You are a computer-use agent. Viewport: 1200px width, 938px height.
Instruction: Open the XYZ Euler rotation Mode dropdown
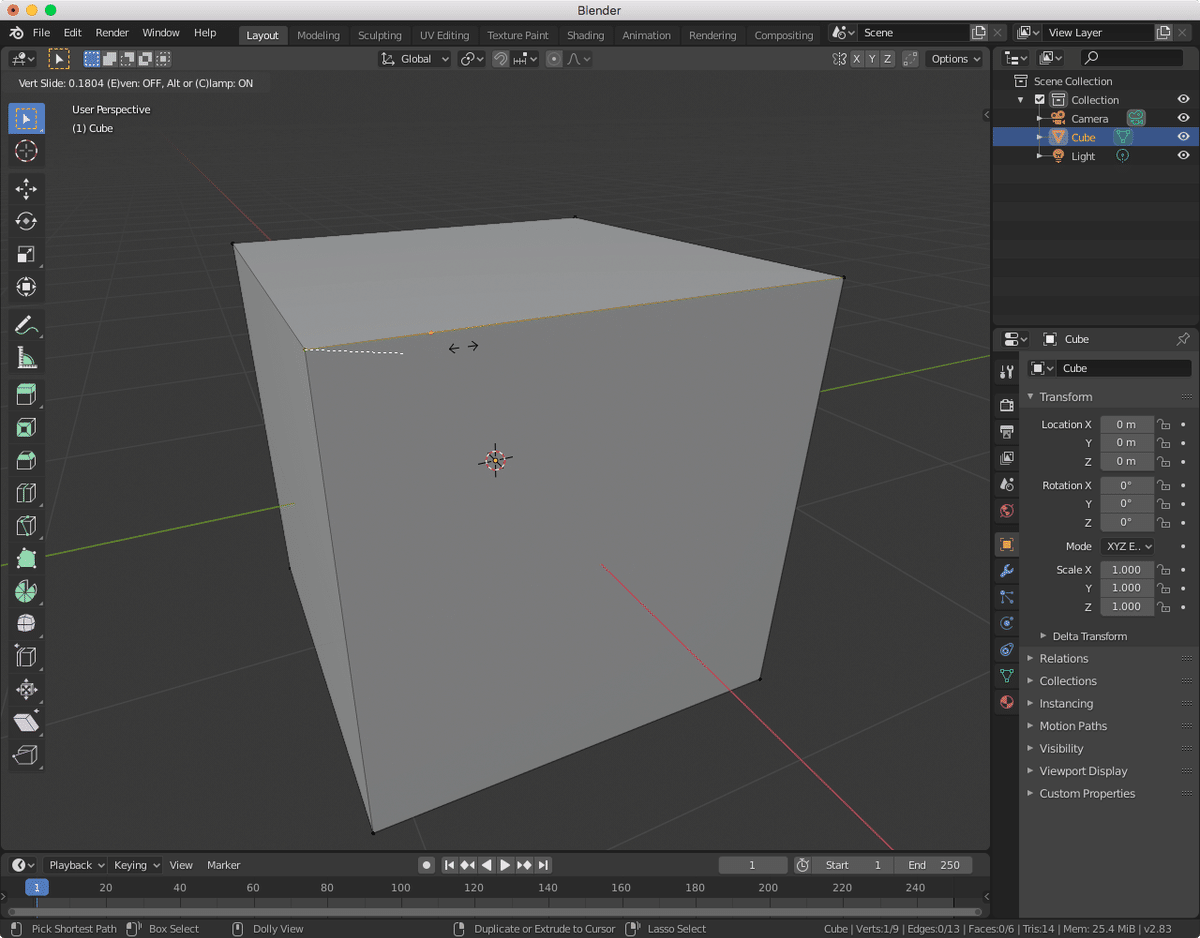click(1128, 546)
